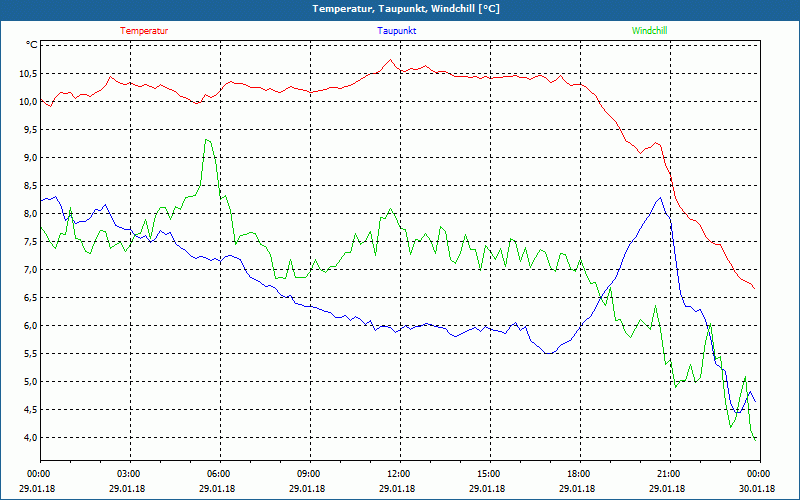Click the date label under 12:00

click(397, 489)
